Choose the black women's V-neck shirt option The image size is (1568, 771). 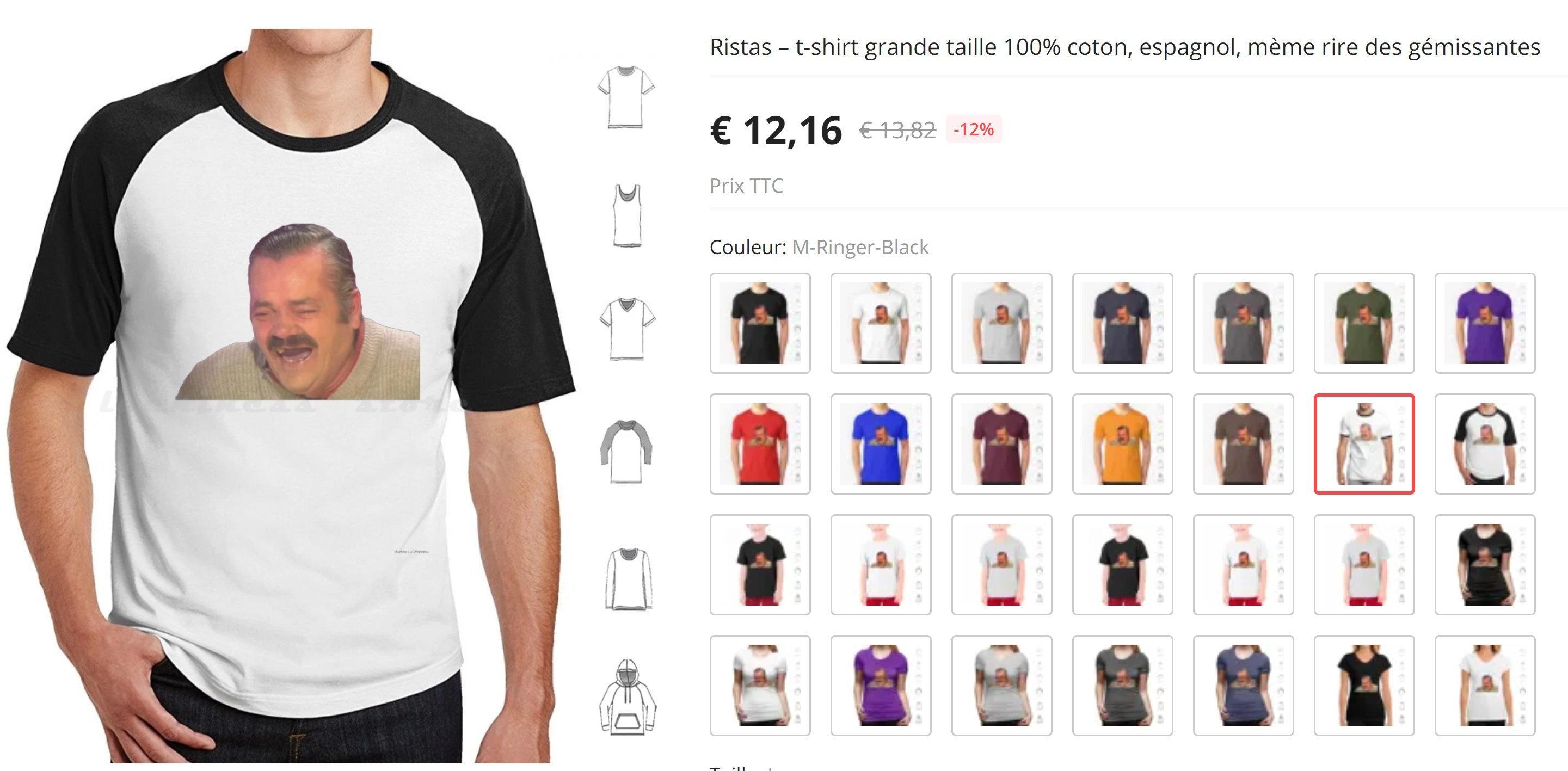click(1364, 685)
